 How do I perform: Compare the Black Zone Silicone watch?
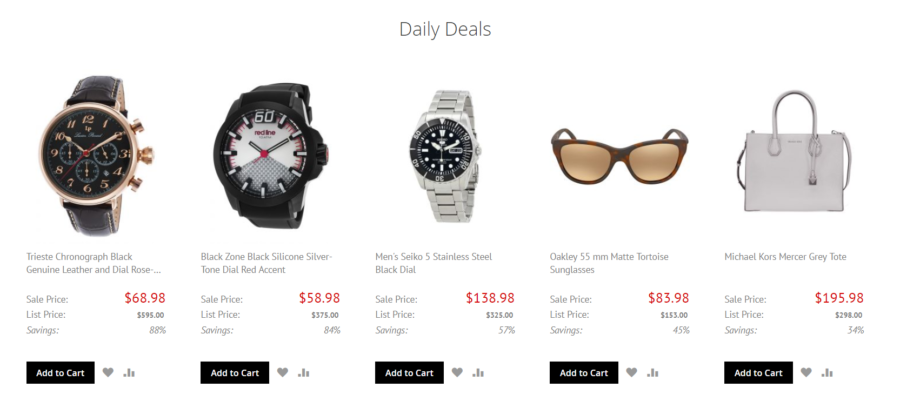coord(304,372)
